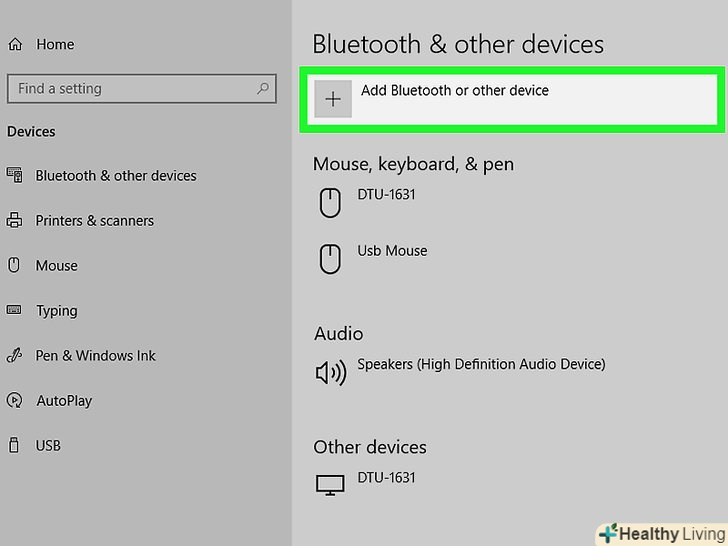Select the Usb Mouse device
The width and height of the screenshot is (728, 546).
(x=392, y=250)
